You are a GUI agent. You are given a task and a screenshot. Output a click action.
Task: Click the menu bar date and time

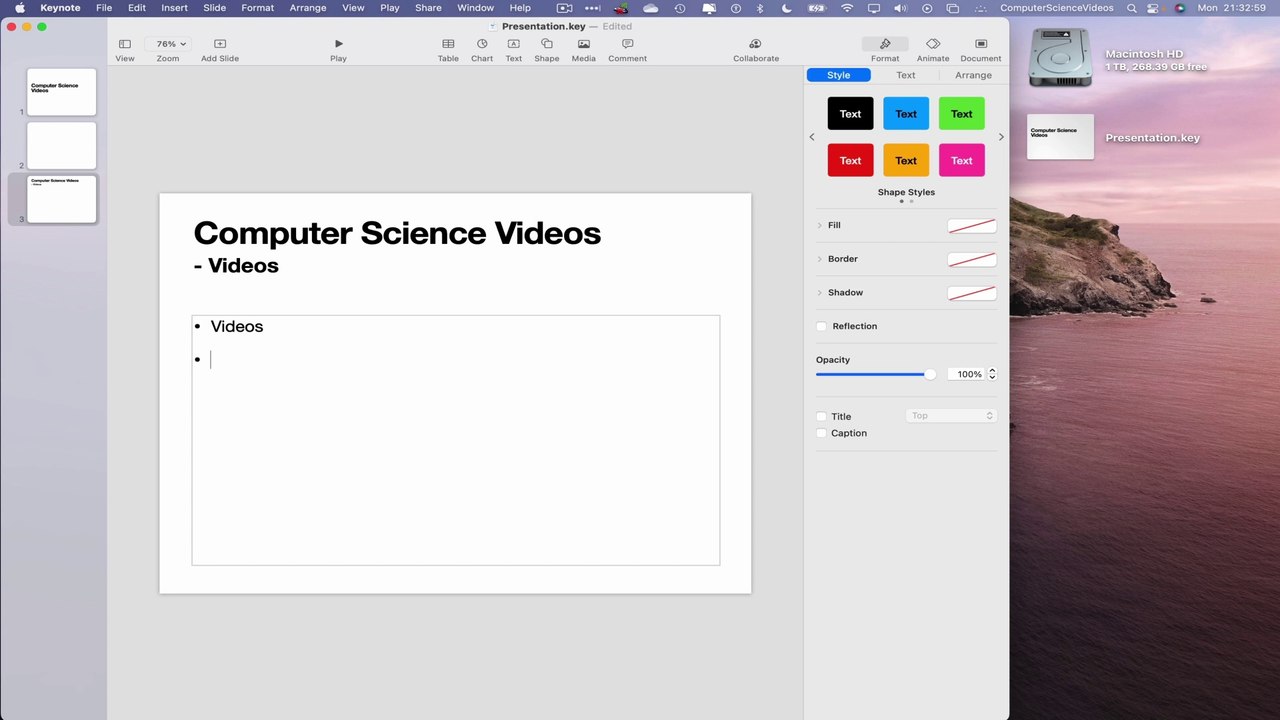pyautogui.click(x=1231, y=8)
